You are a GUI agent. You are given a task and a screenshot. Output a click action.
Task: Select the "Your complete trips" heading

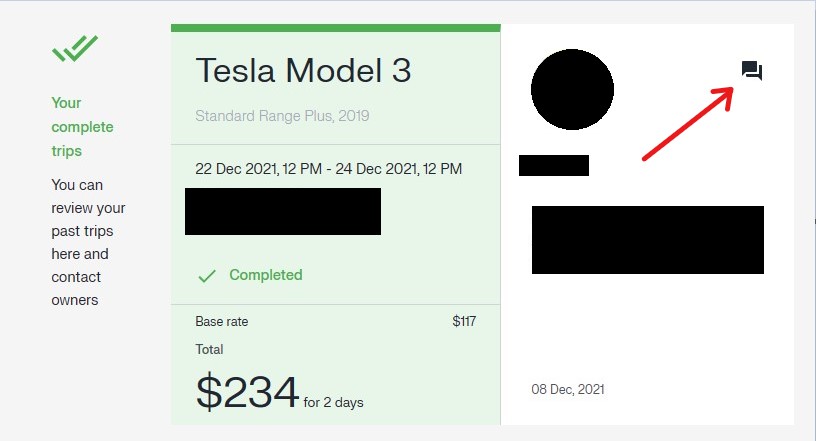(x=82, y=127)
